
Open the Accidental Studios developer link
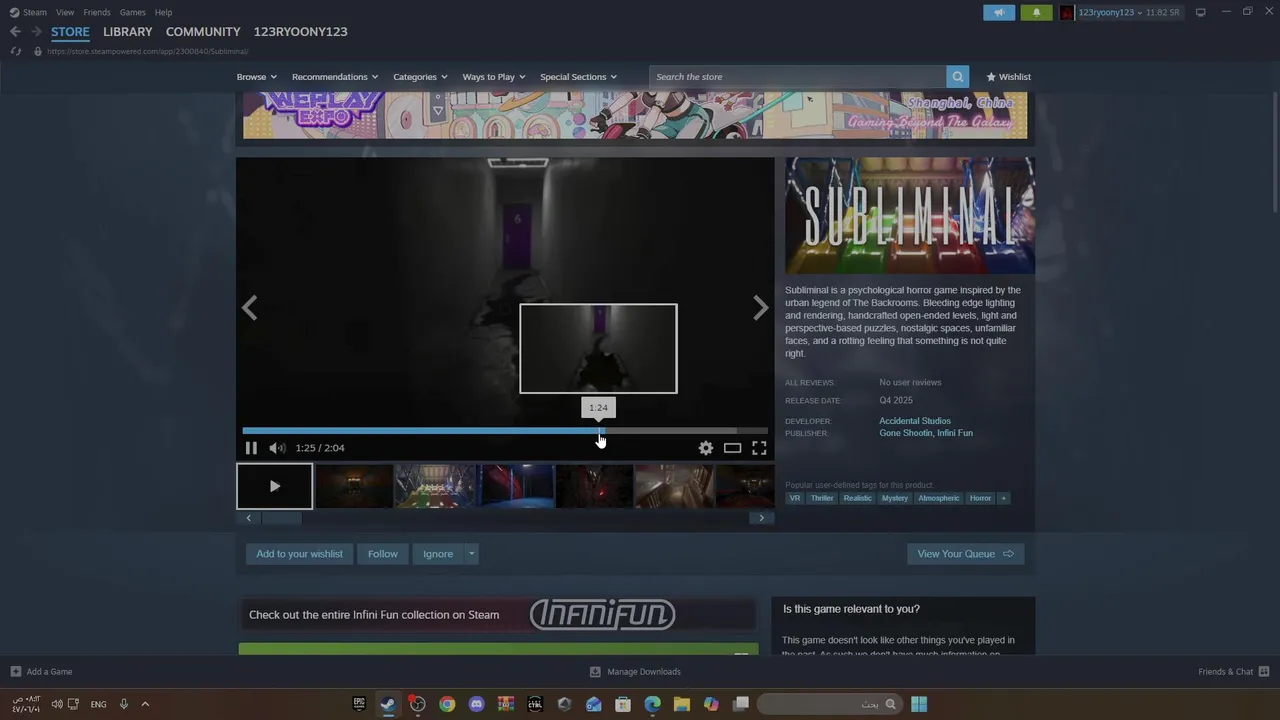[915, 421]
